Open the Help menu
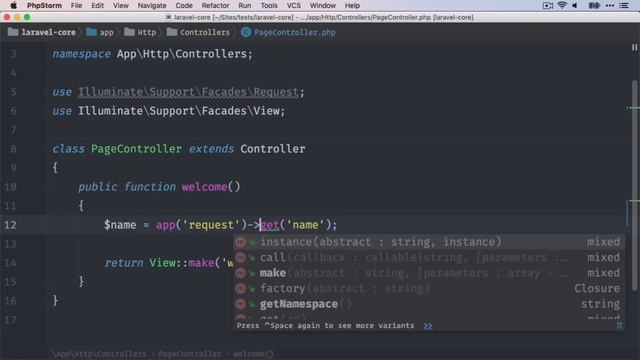 (352, 5)
